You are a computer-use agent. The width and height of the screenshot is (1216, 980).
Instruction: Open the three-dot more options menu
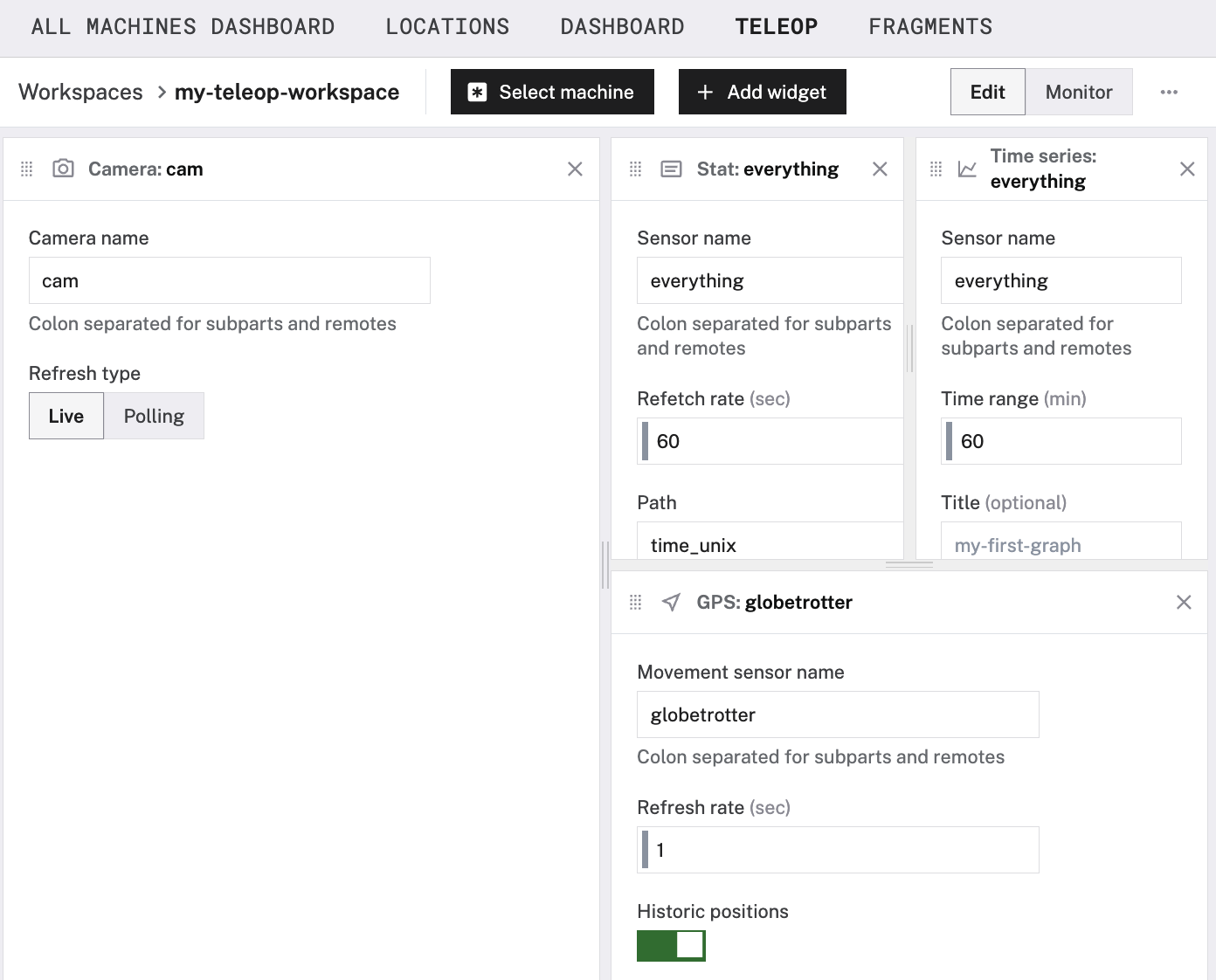point(1169,92)
